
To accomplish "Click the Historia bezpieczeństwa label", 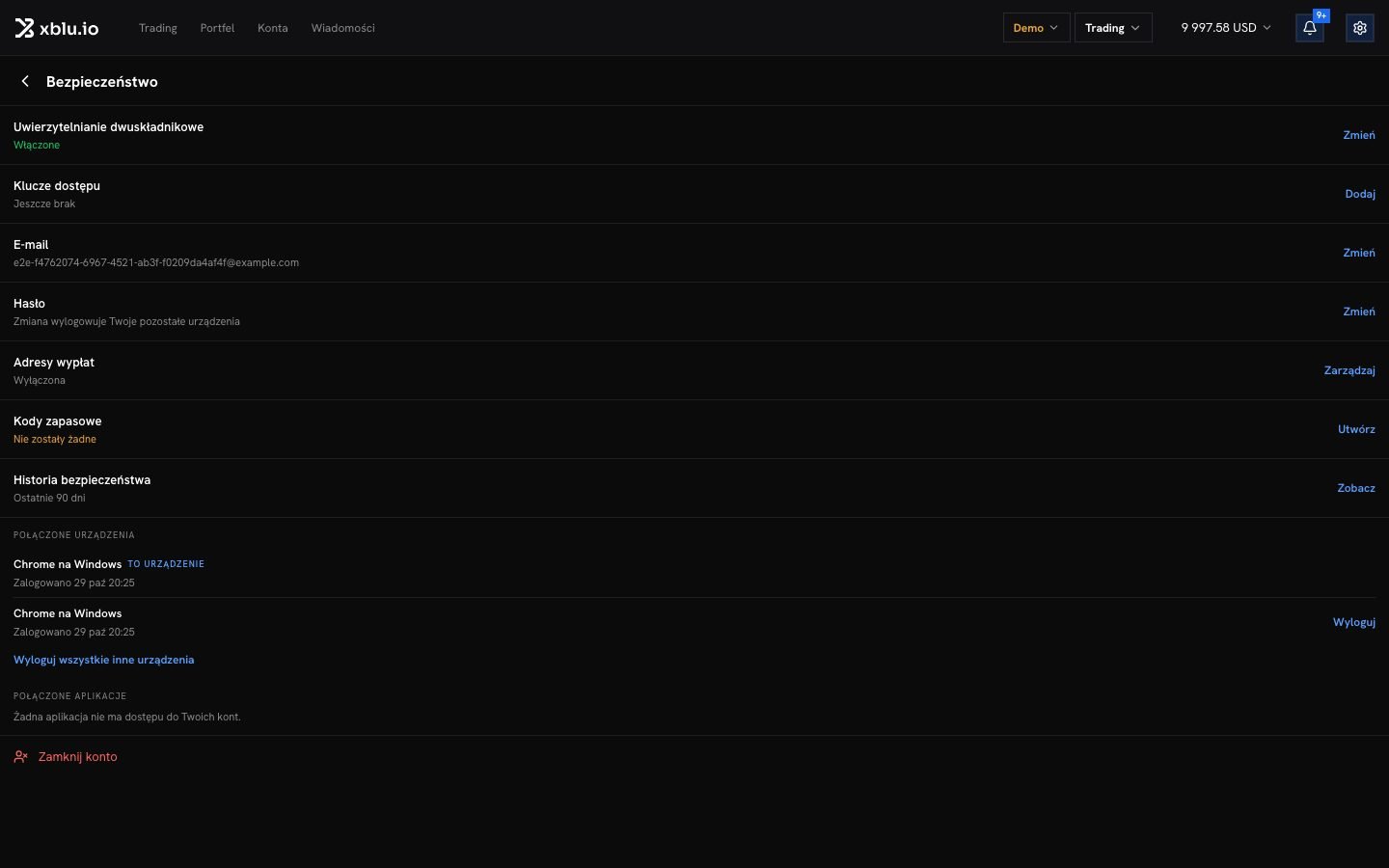I will [x=82, y=480].
